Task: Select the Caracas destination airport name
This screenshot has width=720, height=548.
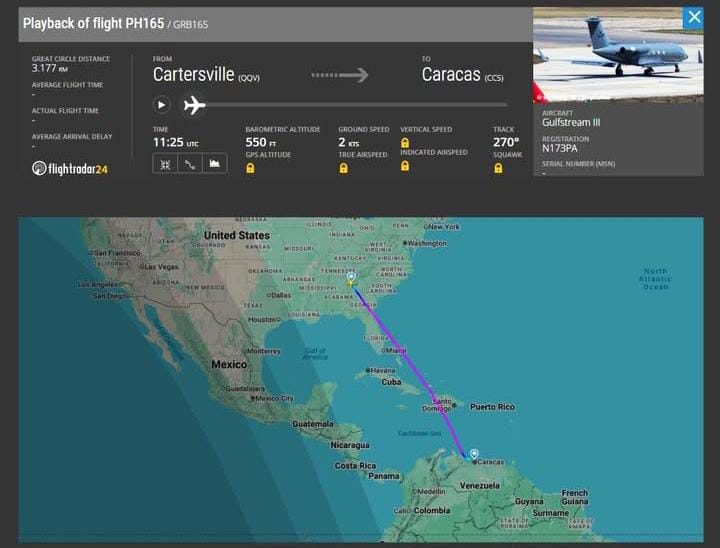Action: click(451, 74)
